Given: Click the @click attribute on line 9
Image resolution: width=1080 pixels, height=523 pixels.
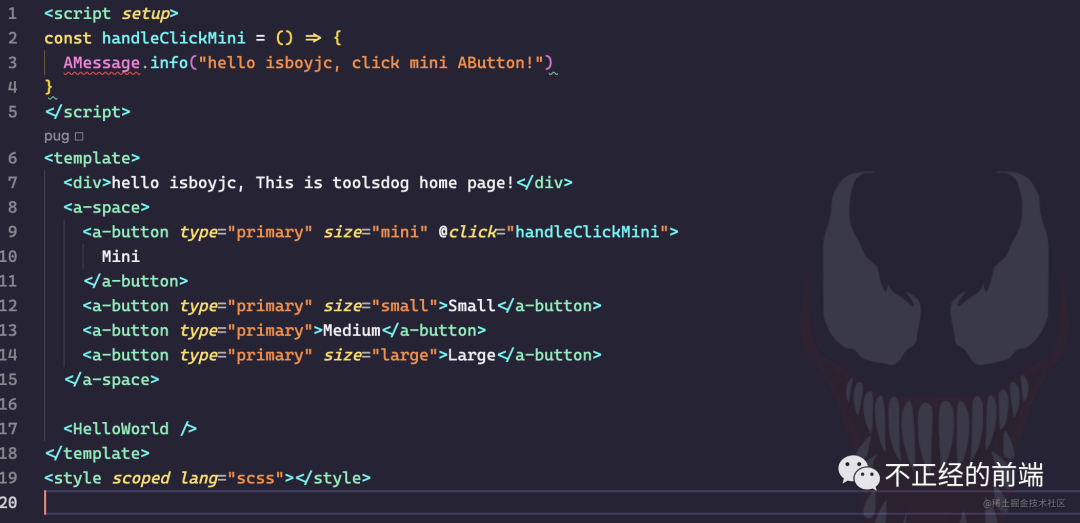Looking at the screenshot, I should [467, 232].
